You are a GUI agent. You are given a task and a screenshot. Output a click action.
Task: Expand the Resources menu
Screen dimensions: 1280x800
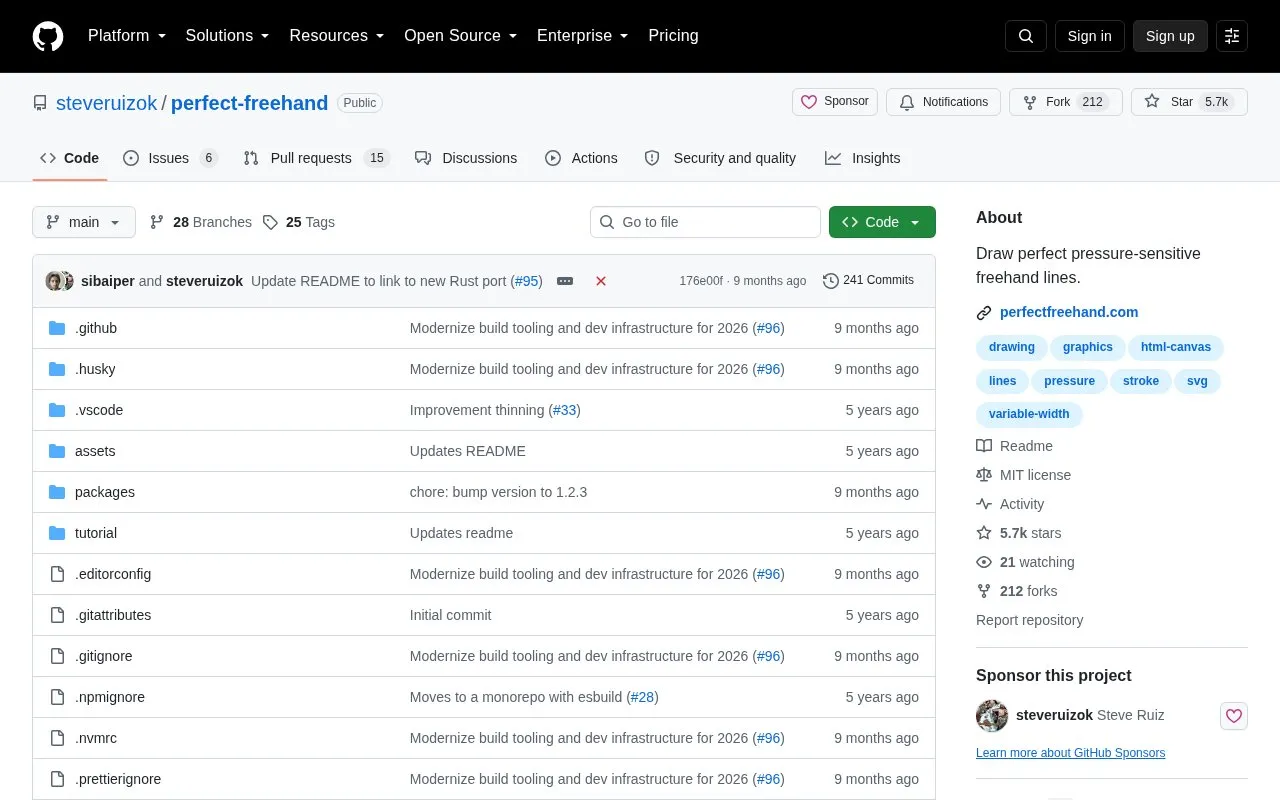pos(337,36)
